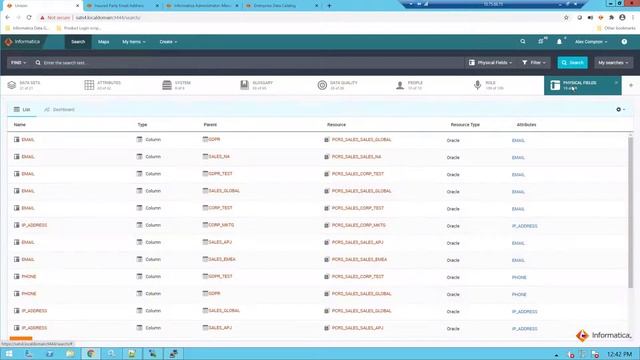Open PHONE attribute link in GDPR row

pyautogui.click(x=519, y=294)
